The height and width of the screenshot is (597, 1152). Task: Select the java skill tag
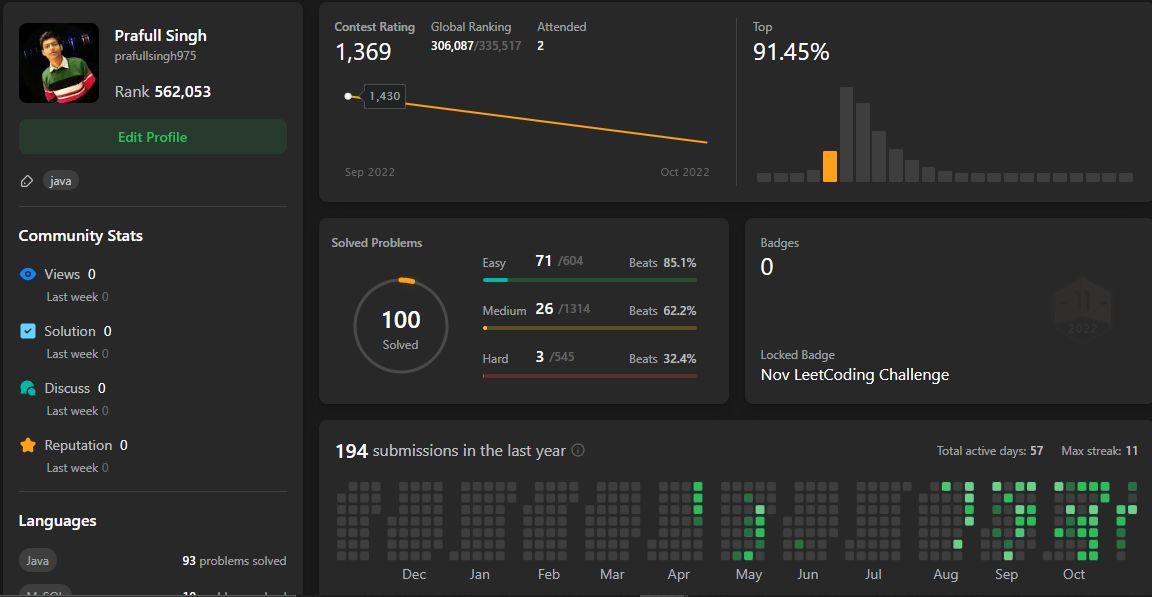point(60,181)
